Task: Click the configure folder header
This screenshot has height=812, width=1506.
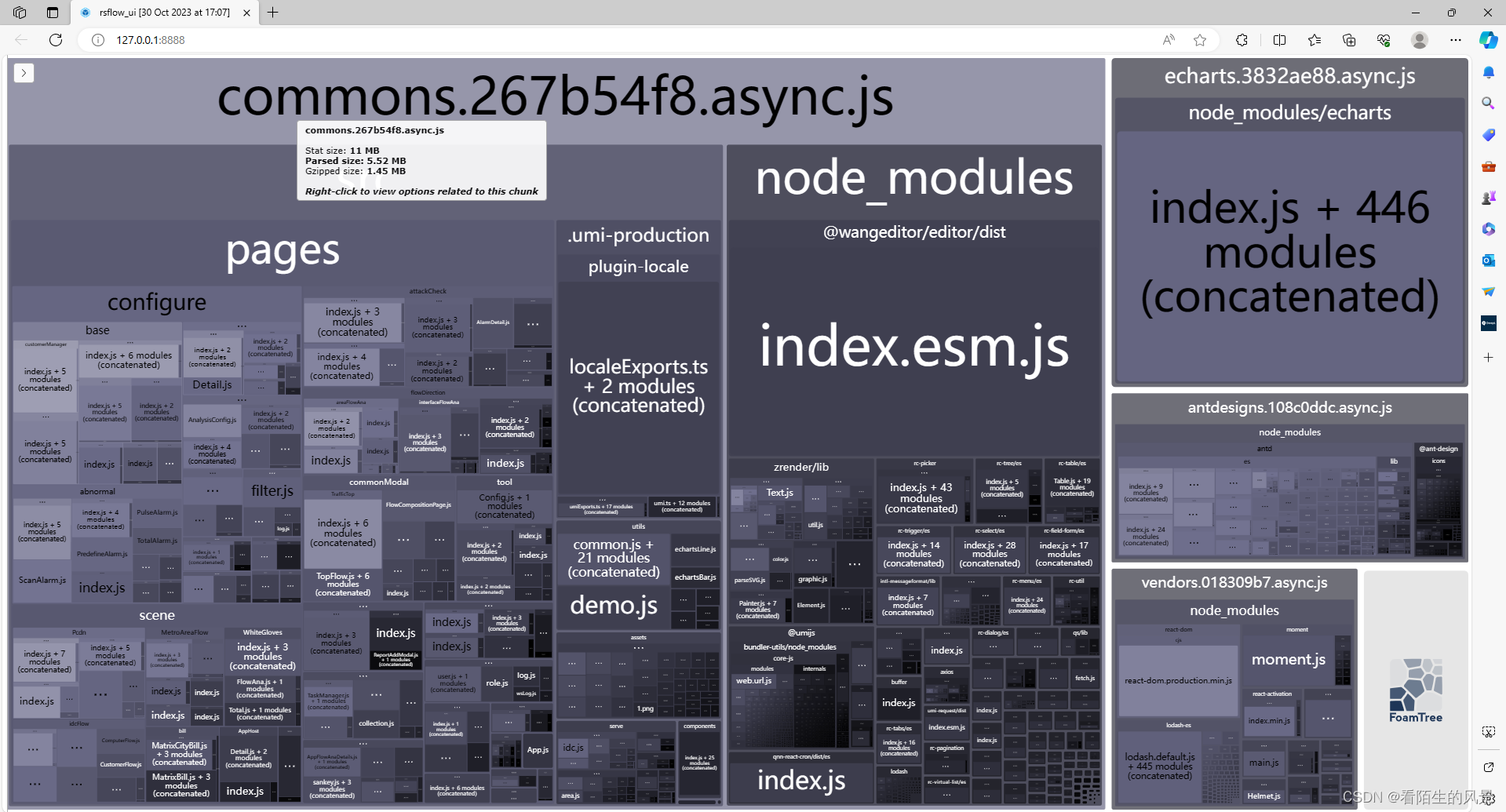Action: (x=157, y=302)
